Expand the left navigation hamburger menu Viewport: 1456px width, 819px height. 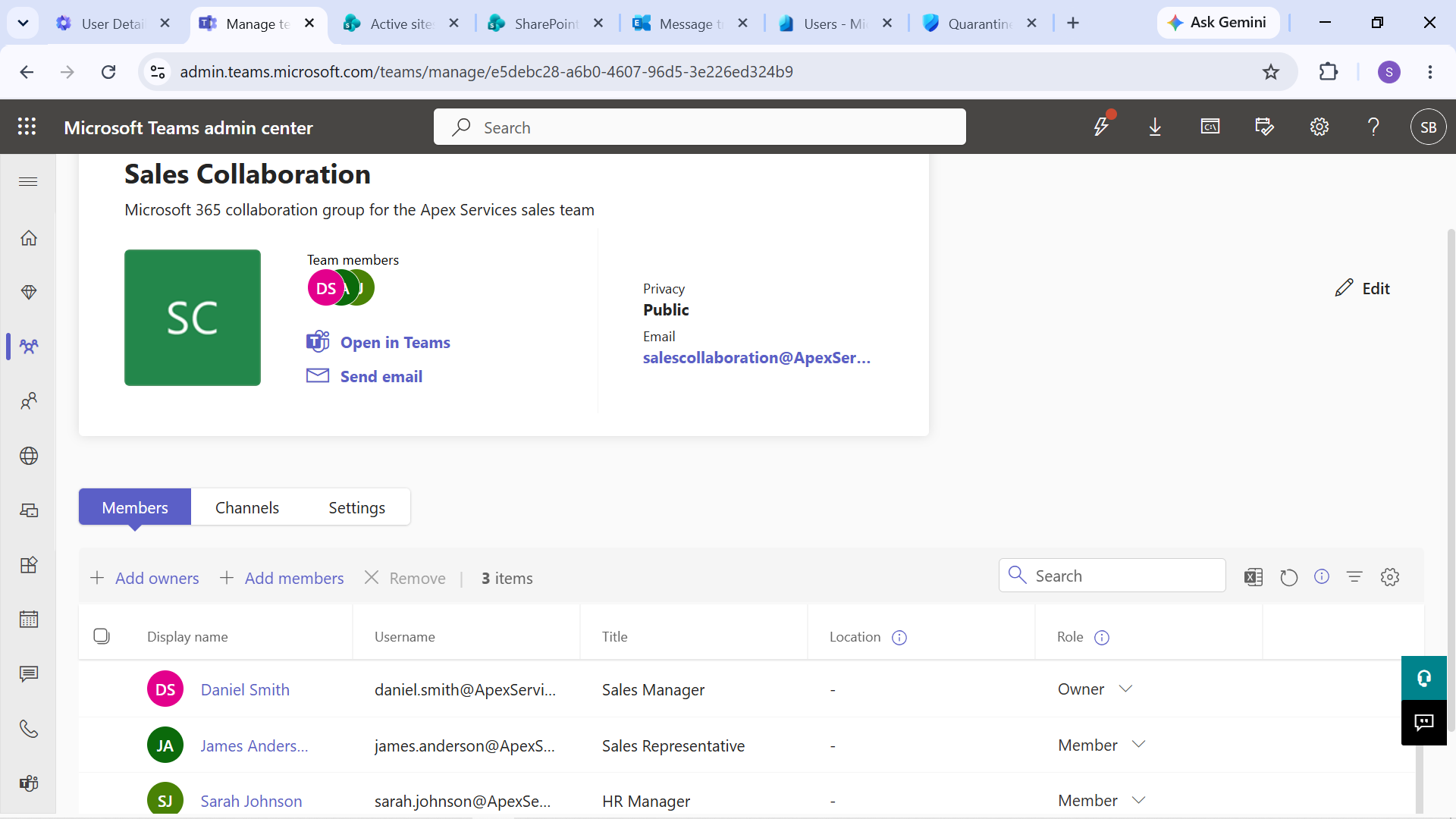coord(28,182)
